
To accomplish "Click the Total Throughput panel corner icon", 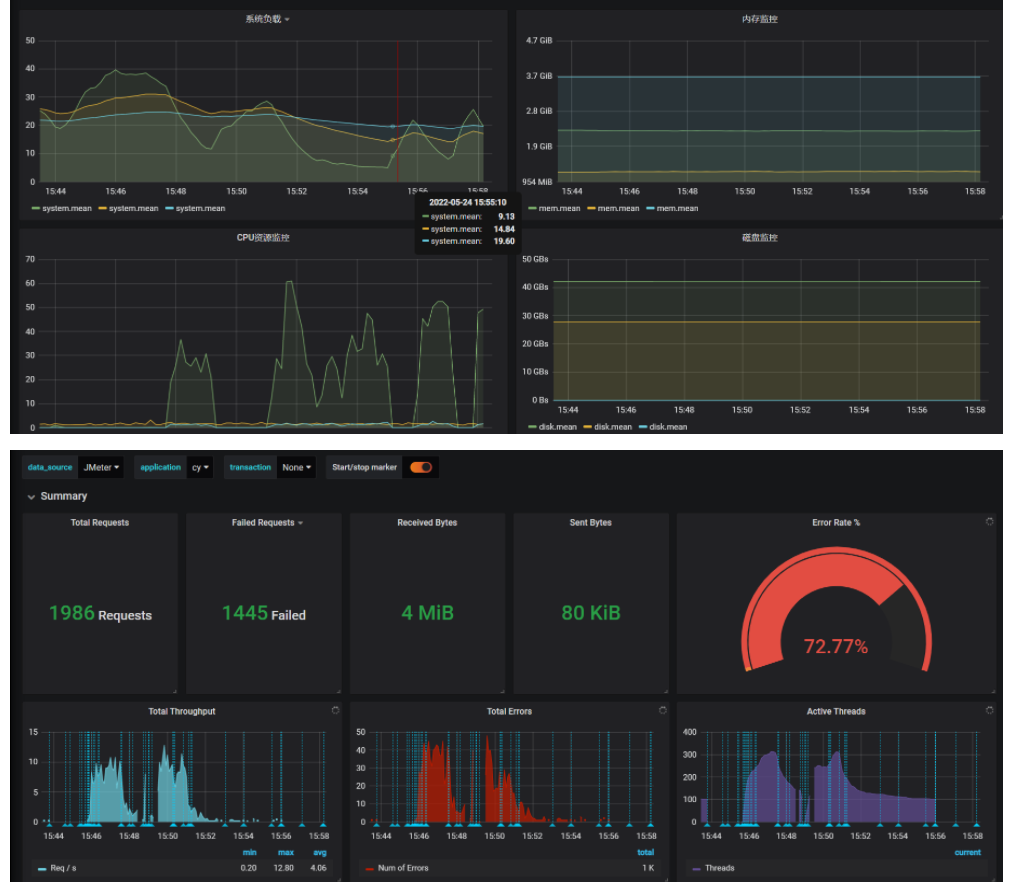I will pyautogui.click(x=335, y=710).
